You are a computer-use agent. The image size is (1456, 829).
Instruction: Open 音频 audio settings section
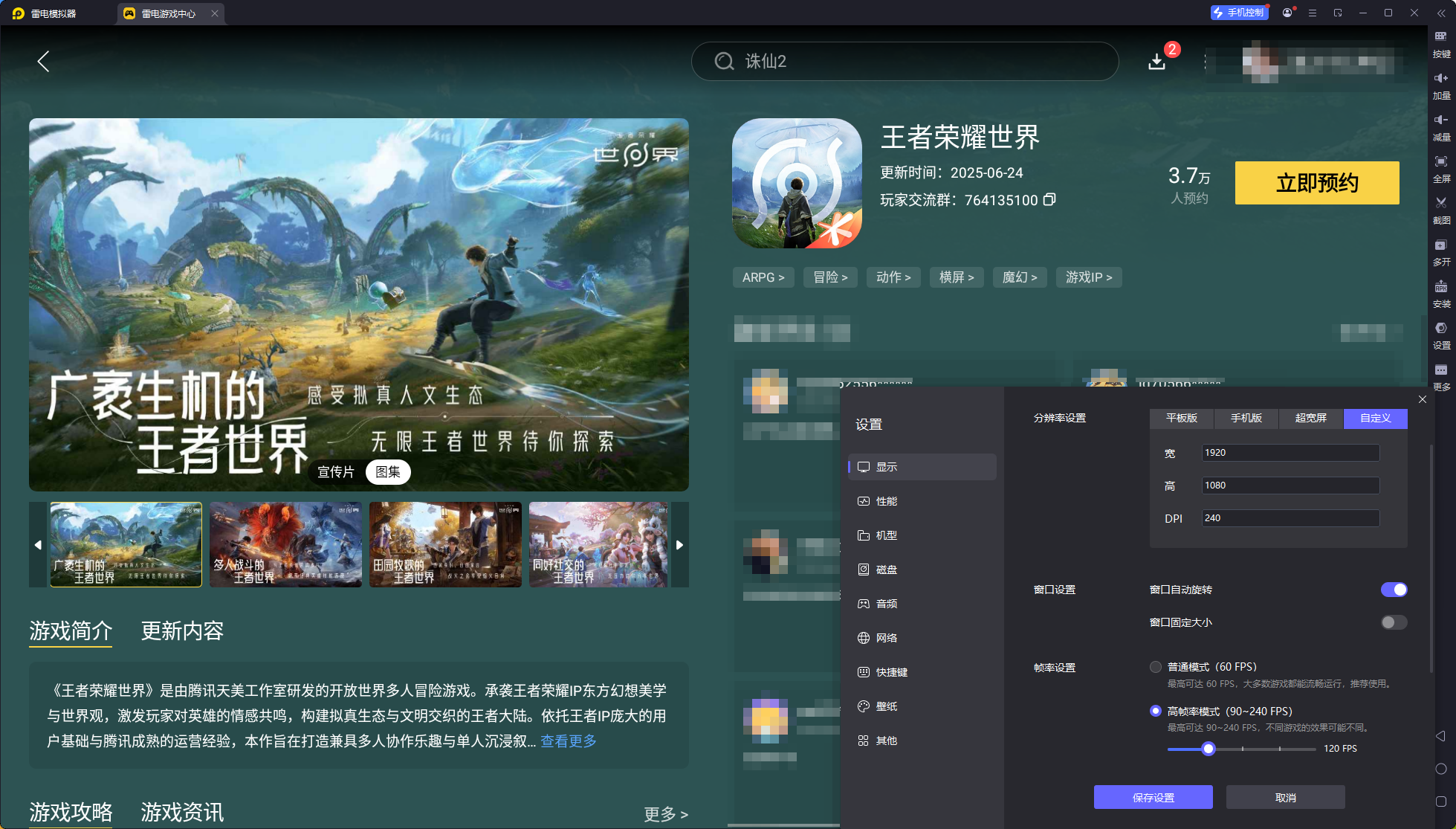[x=922, y=604]
